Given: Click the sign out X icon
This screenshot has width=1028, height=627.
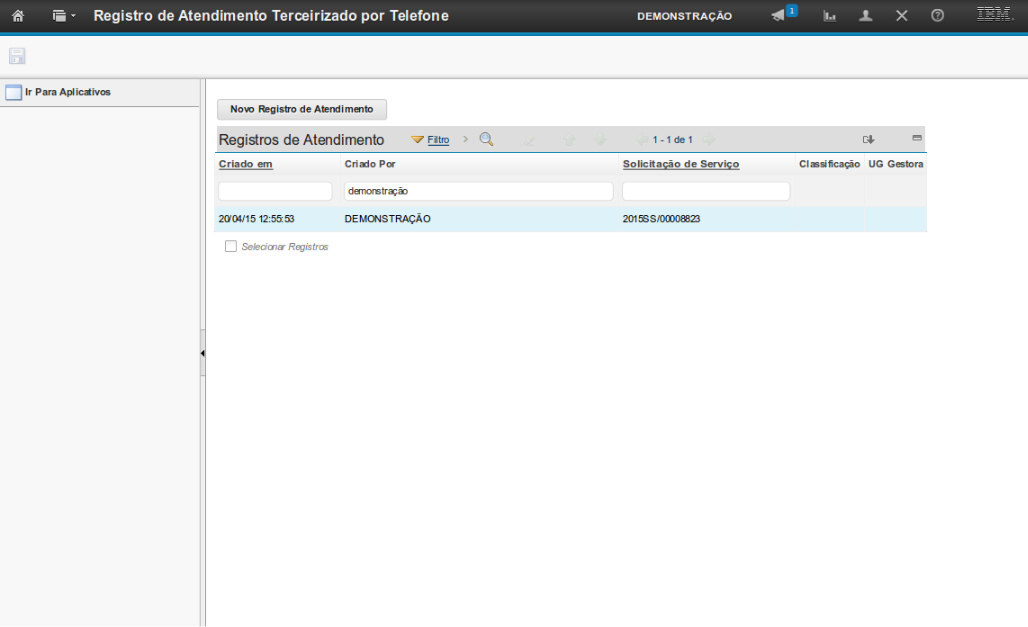Looking at the screenshot, I should [901, 17].
